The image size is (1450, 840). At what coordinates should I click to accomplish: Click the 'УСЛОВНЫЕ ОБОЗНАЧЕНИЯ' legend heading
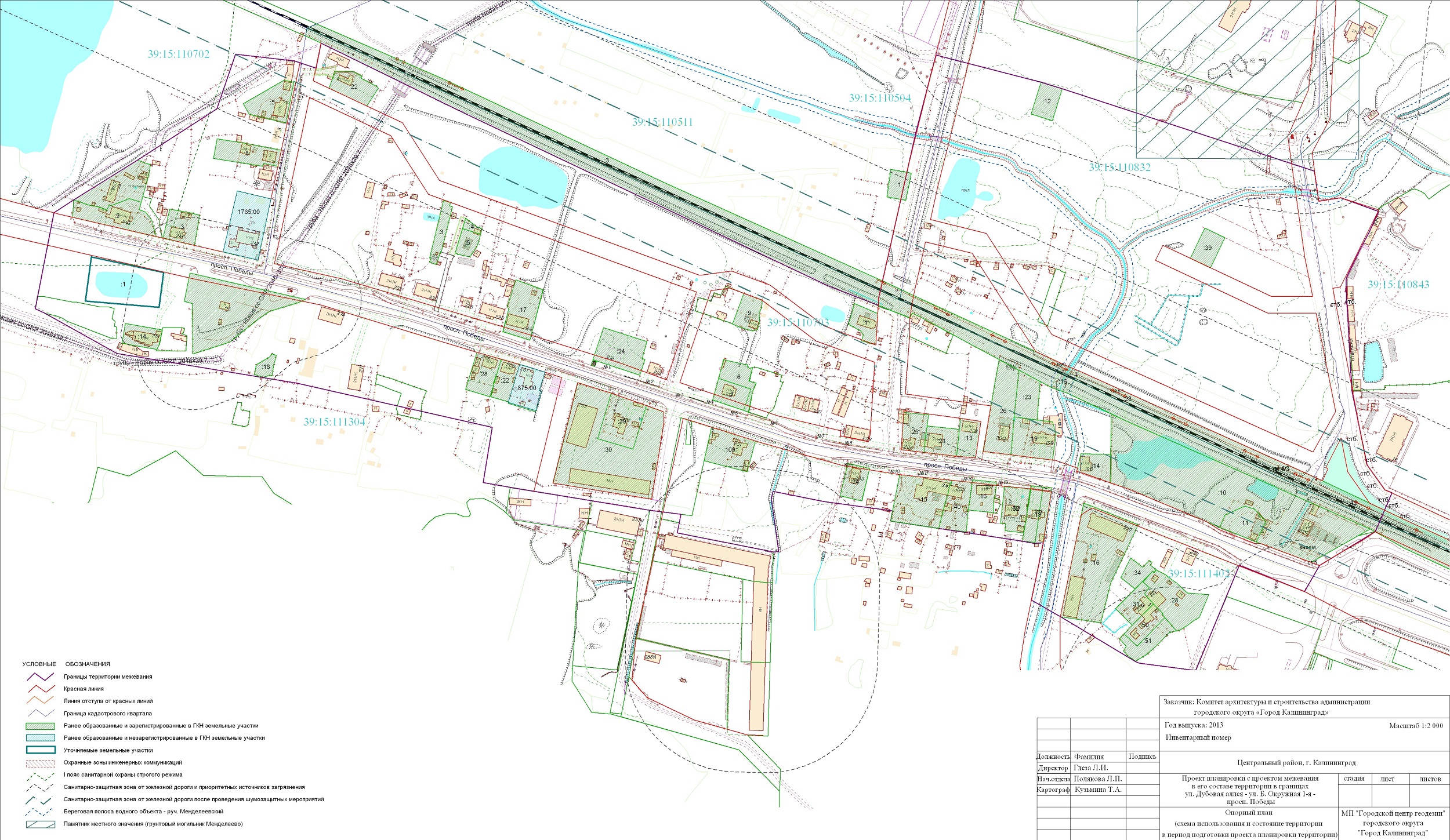(x=66, y=664)
